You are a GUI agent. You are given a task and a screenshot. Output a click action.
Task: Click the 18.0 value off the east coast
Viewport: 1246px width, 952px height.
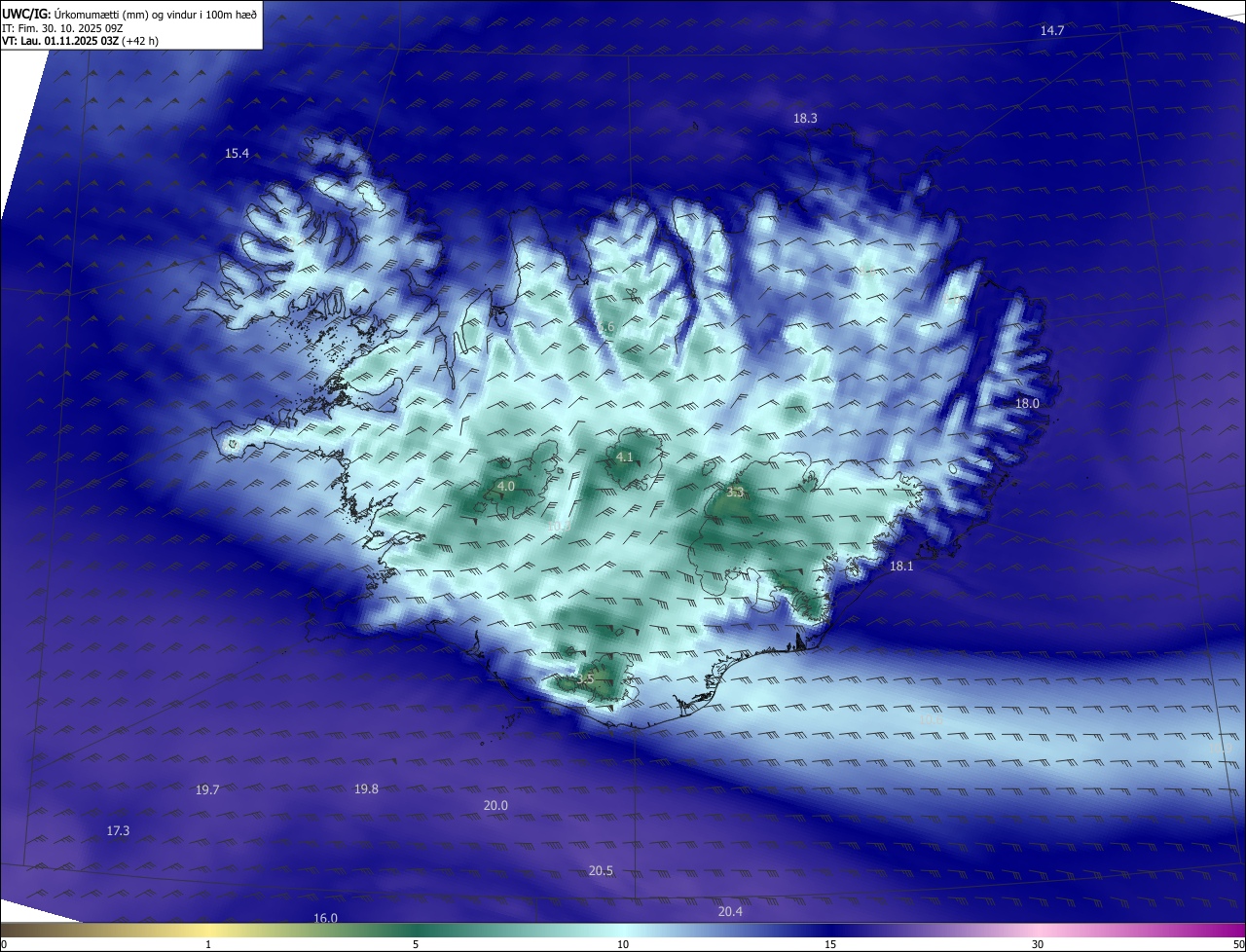click(1028, 404)
